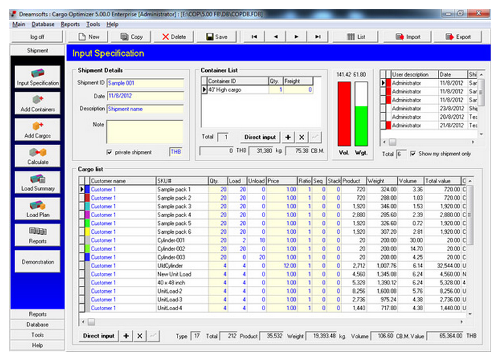Select the New Unit Load cargo row
This screenshot has width=500, height=362.
point(273,274)
